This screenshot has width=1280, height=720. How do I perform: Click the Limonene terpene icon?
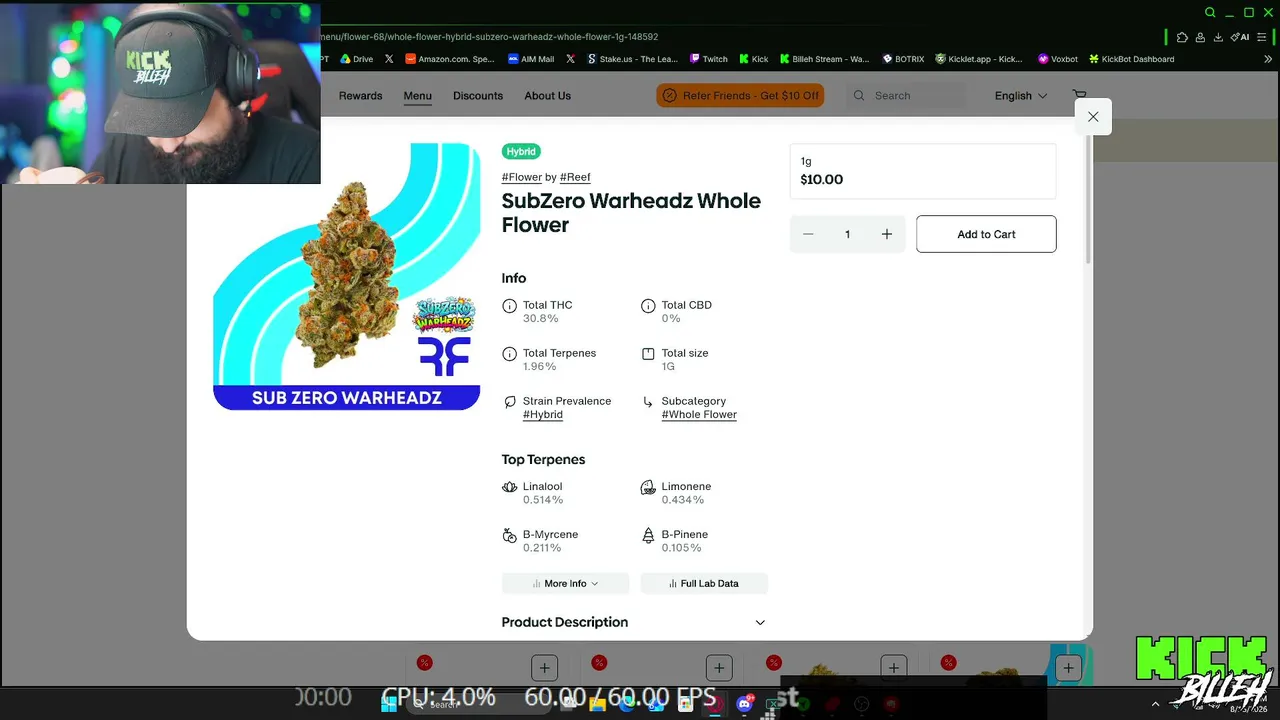648,487
